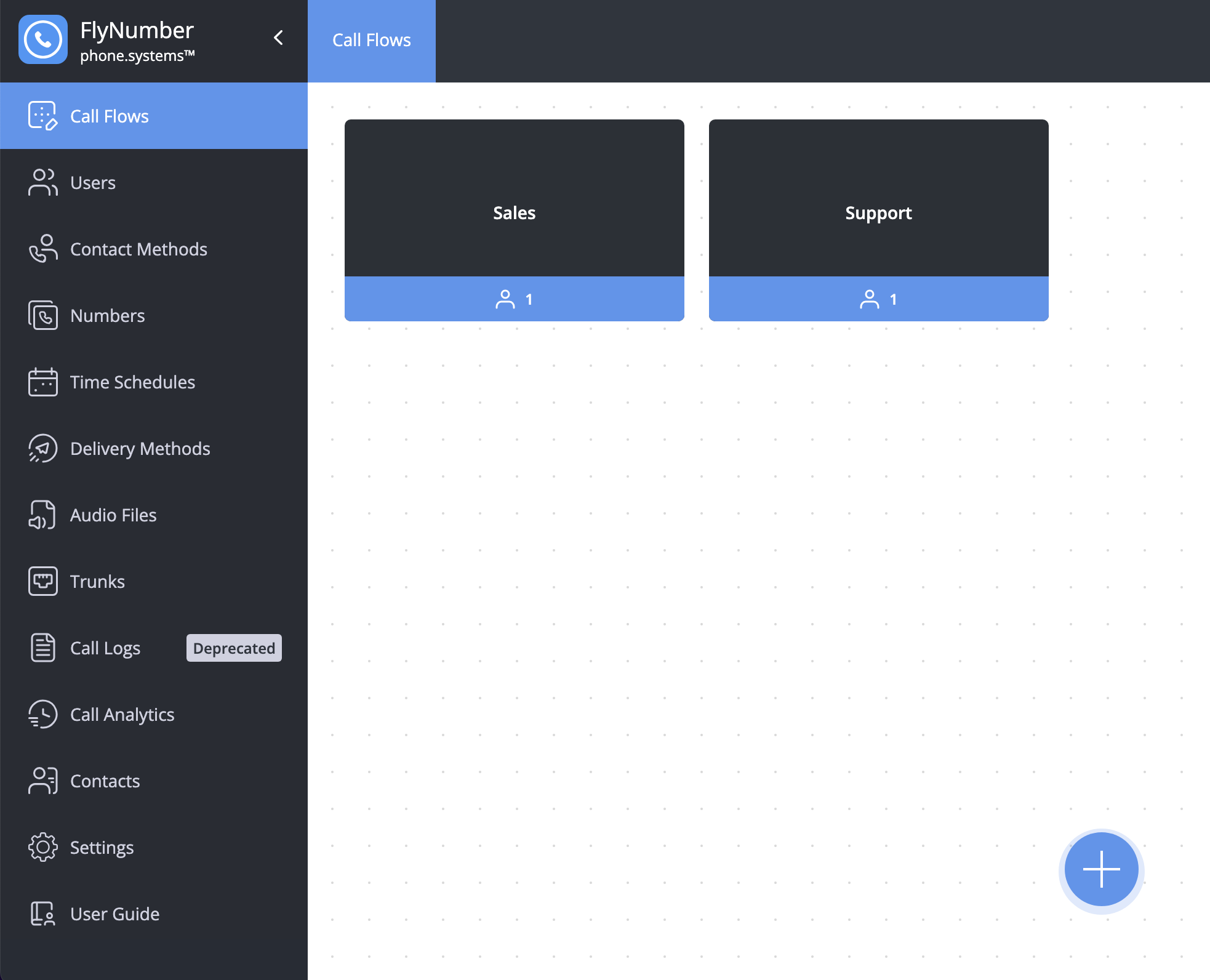Select the Call Flows top tab
The image size is (1210, 980).
[372, 41]
